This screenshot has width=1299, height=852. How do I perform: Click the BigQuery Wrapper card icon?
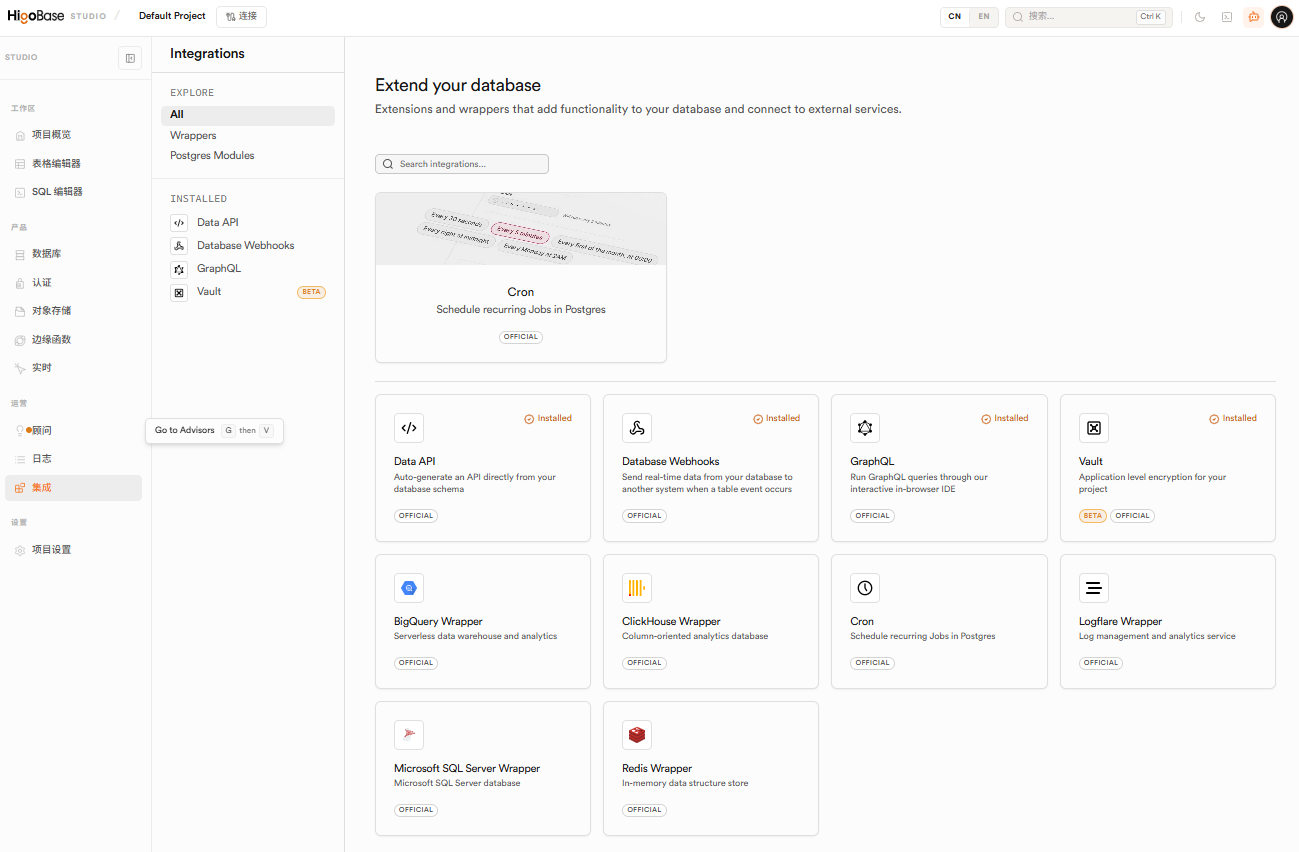pos(409,588)
